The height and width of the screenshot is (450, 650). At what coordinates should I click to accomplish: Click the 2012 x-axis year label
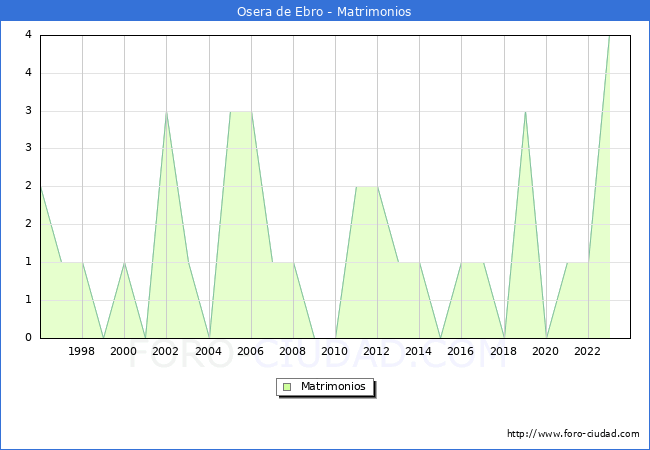(x=377, y=351)
